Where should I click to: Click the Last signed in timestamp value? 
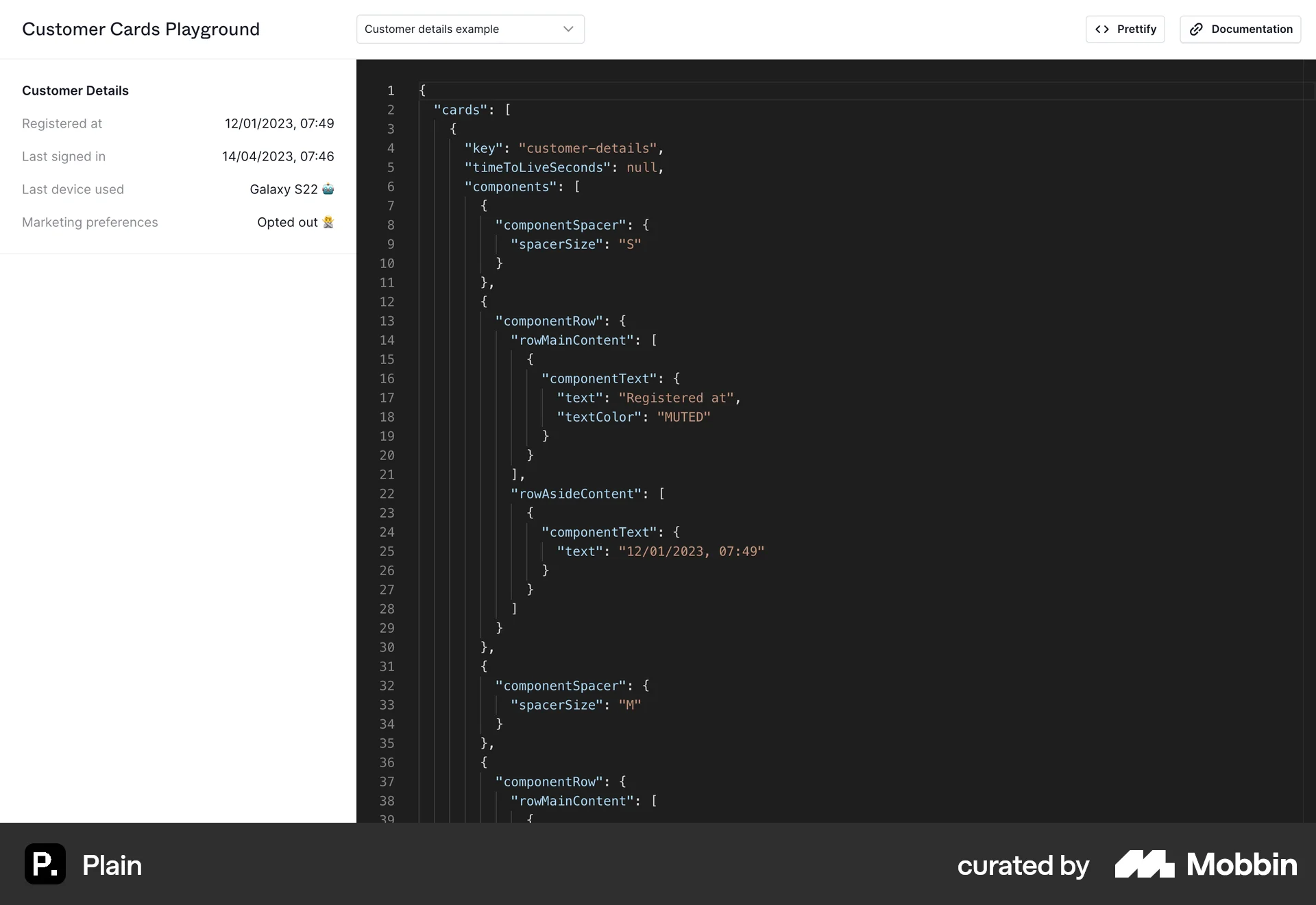[x=278, y=156]
